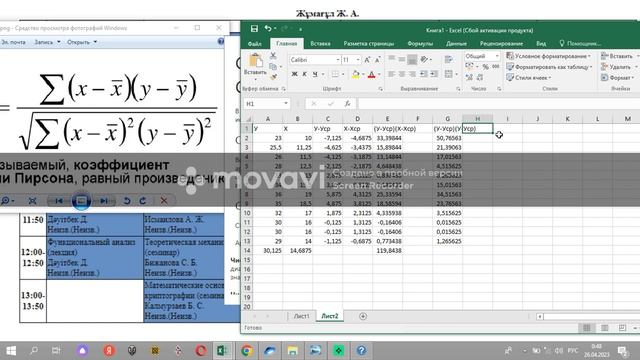Save the Excel workbook from quick access

[x=254, y=29]
